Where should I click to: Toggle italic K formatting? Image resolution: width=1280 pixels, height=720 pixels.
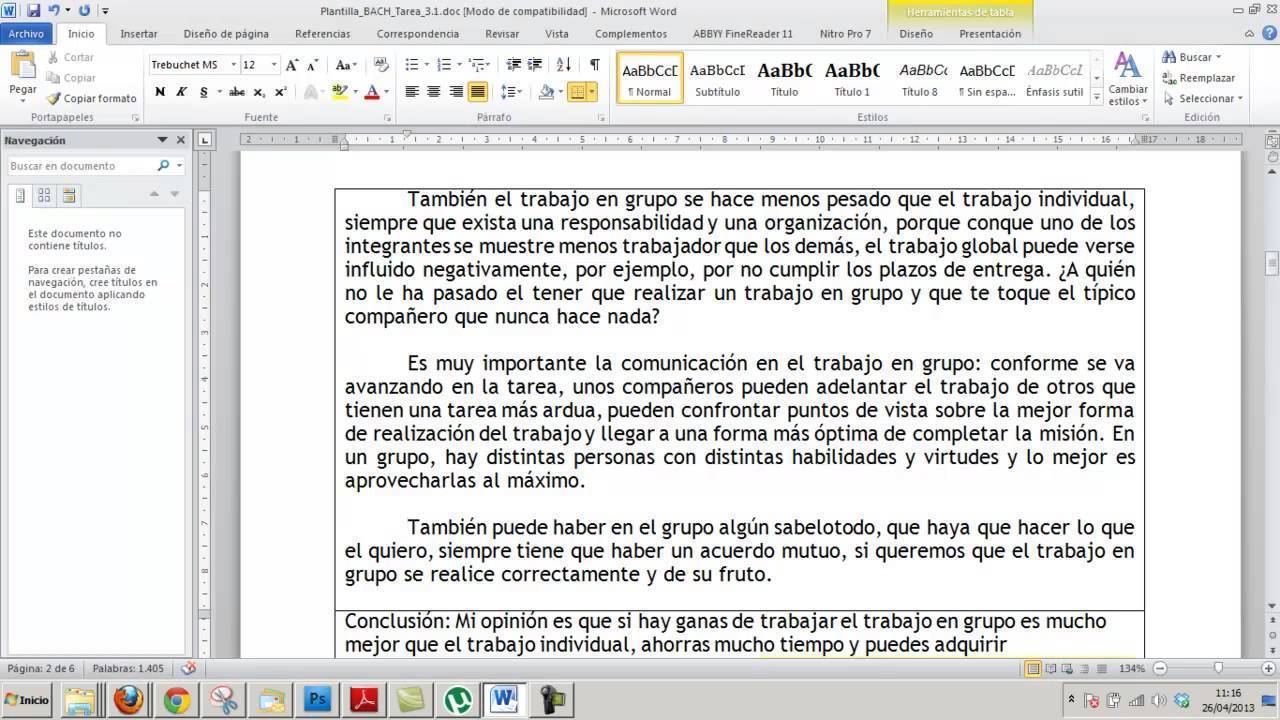point(181,92)
